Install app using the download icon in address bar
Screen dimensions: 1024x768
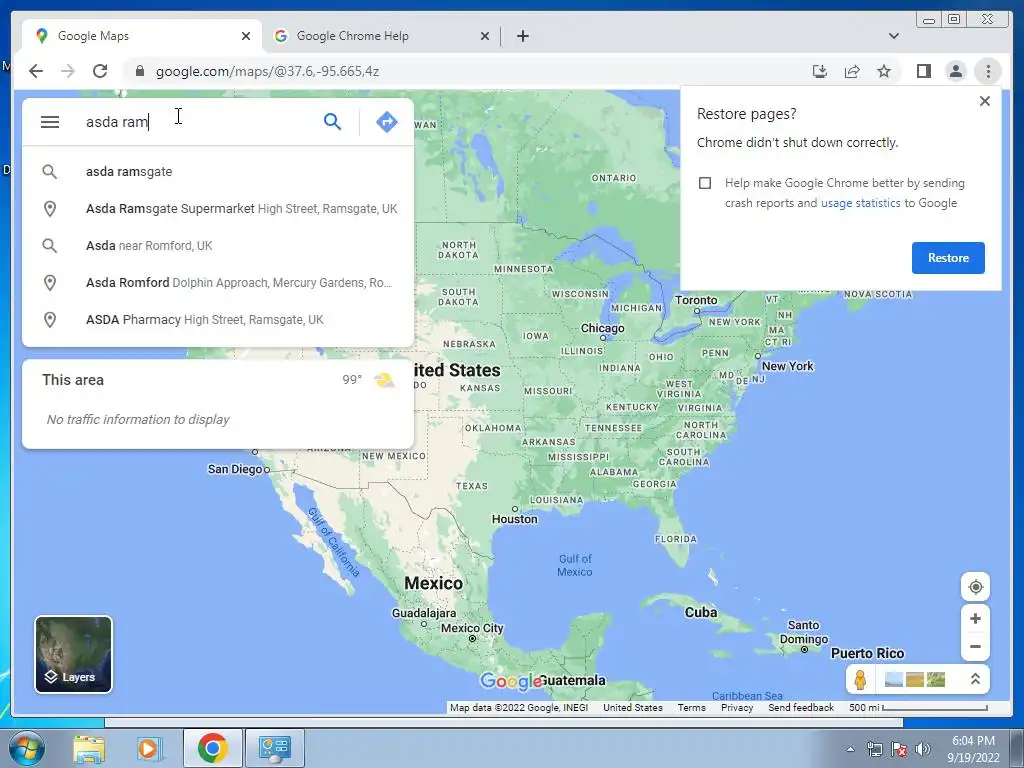coord(820,71)
